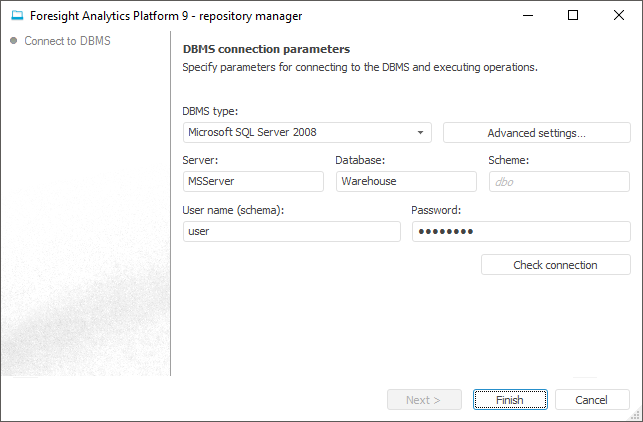Close the repository manager dialog

(x=619, y=16)
